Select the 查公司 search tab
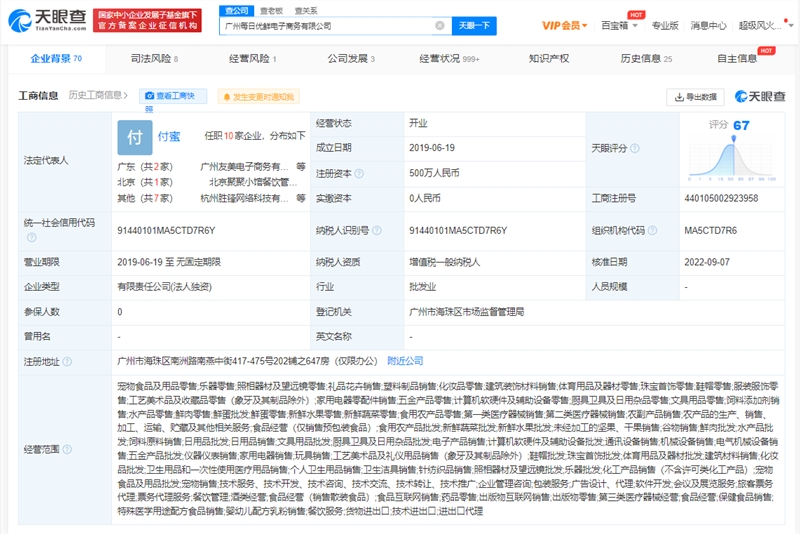The height and width of the screenshot is (534, 800). pos(237,10)
